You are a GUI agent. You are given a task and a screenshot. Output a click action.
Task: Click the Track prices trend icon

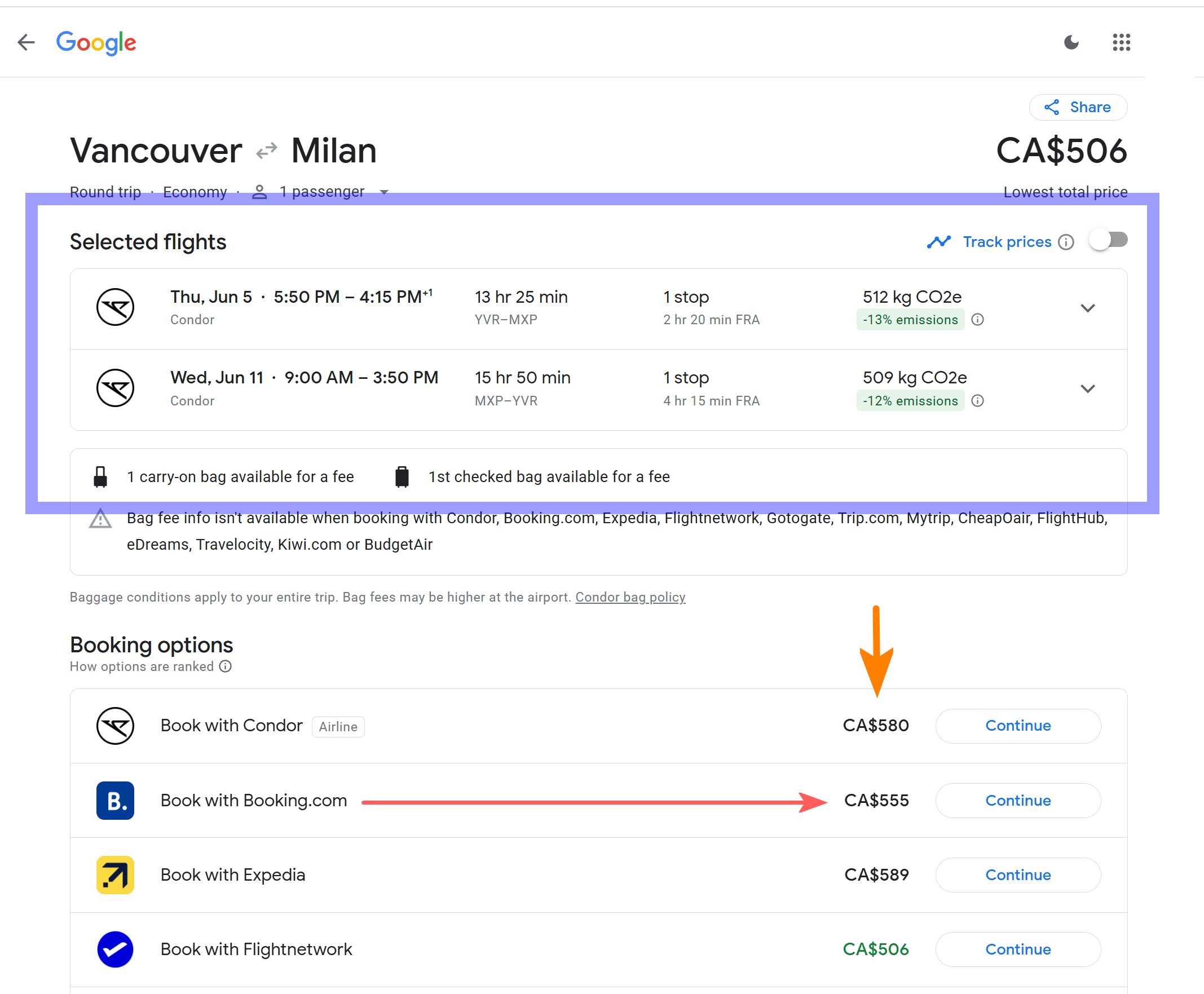[939, 242]
